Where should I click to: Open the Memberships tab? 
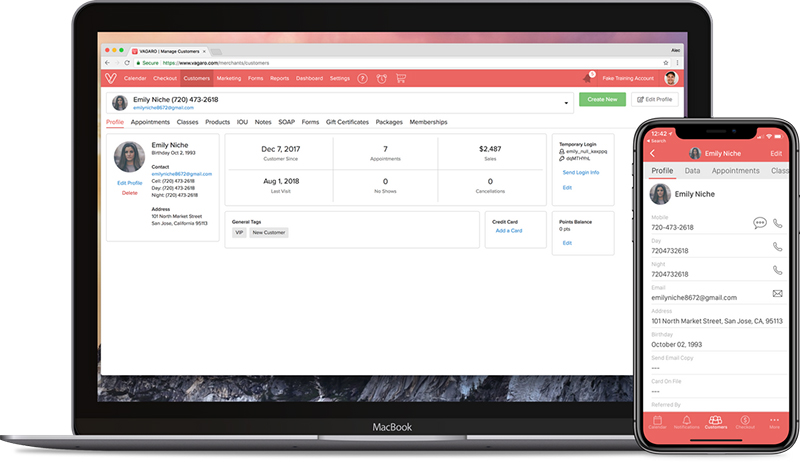click(x=428, y=122)
